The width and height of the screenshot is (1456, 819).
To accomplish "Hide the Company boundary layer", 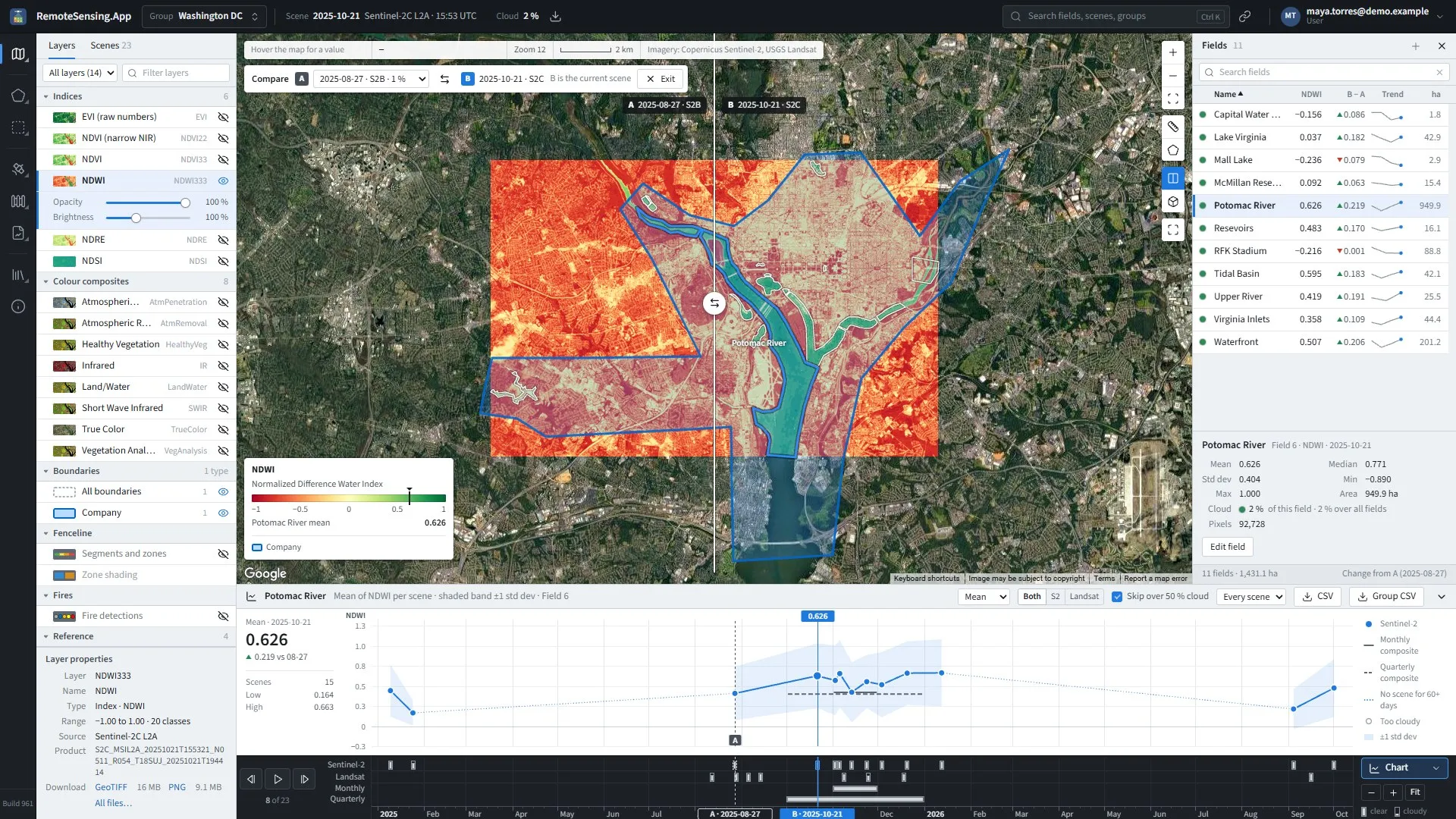I will (x=223, y=513).
